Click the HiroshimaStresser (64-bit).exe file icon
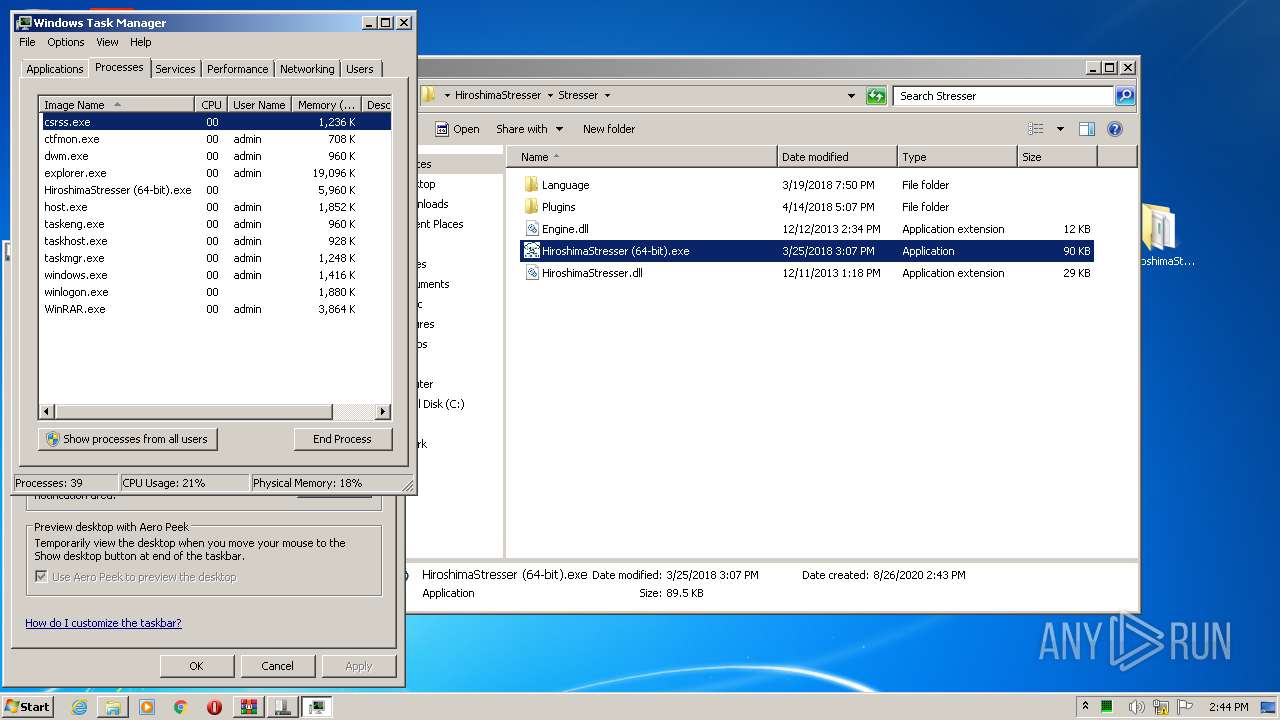The image size is (1280, 720). point(531,251)
